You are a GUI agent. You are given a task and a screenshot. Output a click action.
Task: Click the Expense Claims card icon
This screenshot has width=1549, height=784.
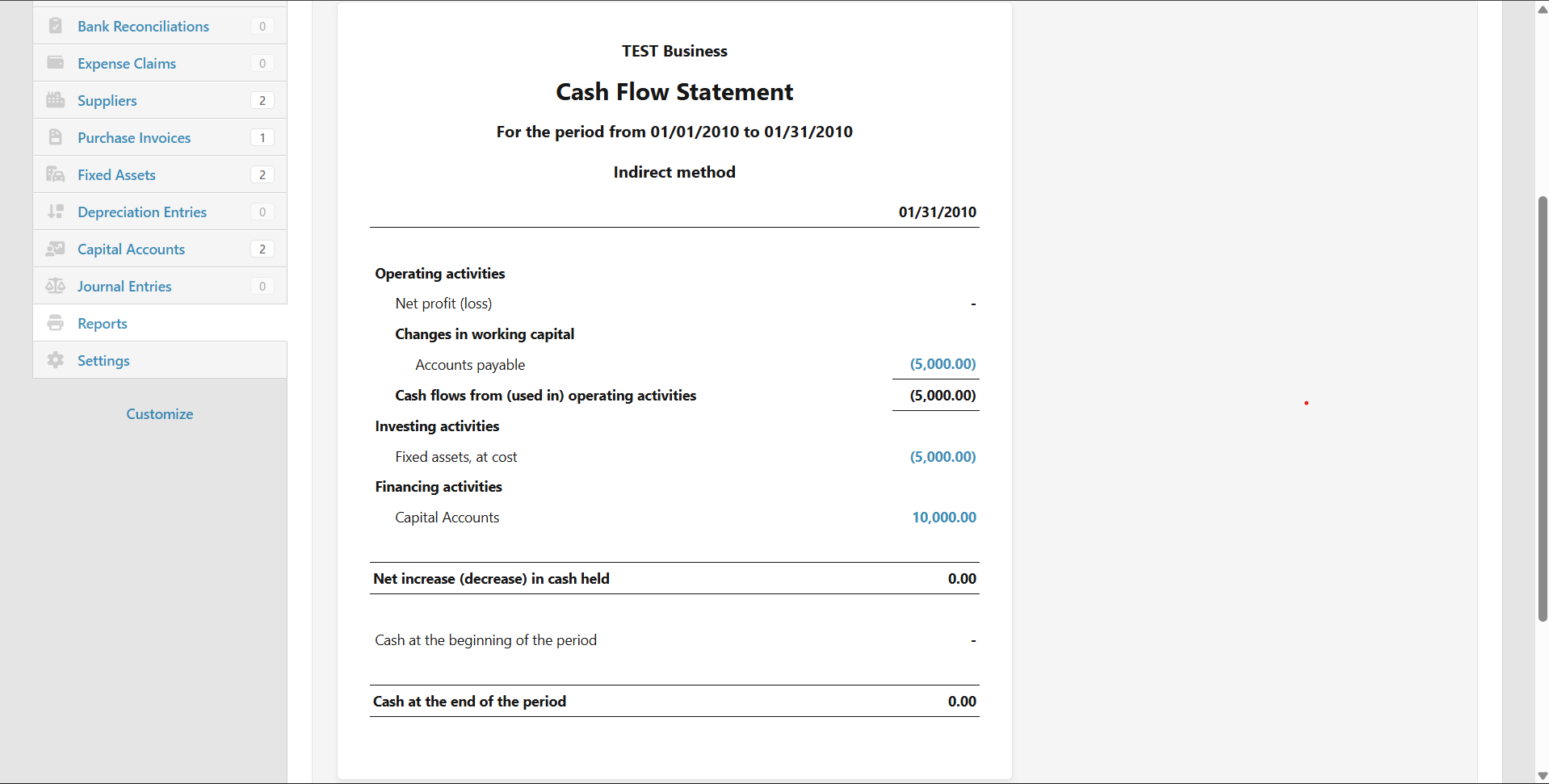[x=55, y=63]
